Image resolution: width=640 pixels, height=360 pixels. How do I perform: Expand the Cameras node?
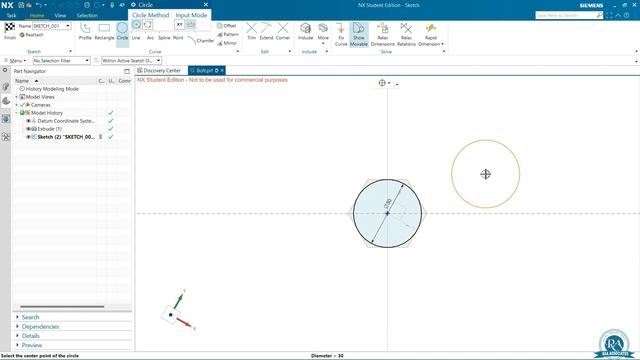click(17, 105)
